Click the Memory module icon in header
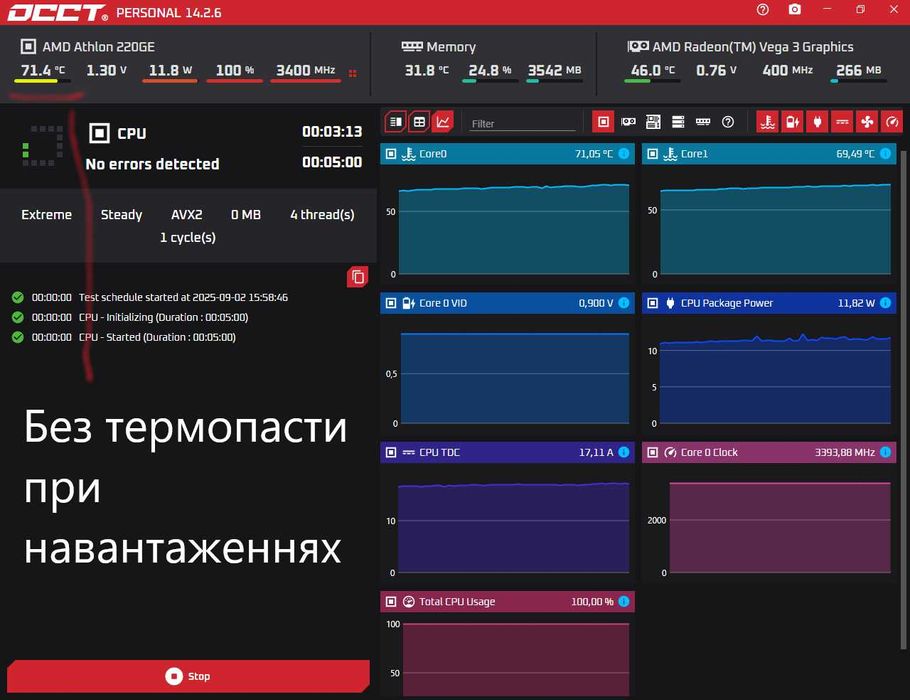Viewport: 910px width, 700px height. (x=412, y=46)
